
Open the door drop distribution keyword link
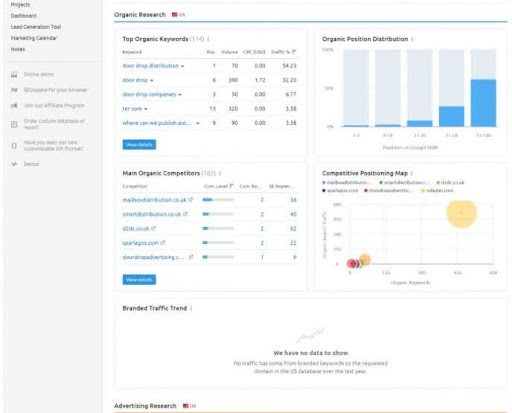pos(151,66)
